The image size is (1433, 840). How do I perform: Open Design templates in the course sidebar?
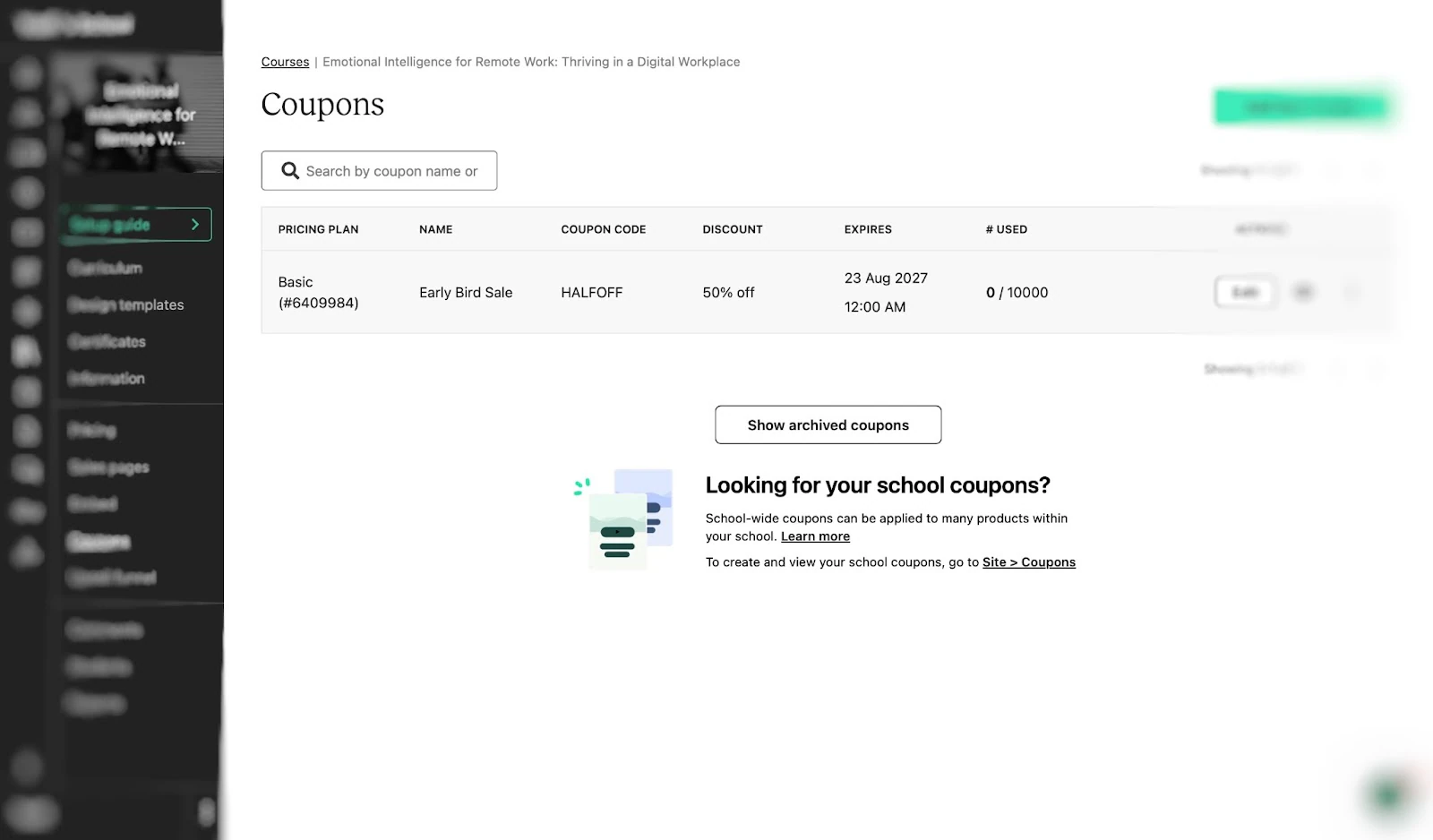coord(126,304)
